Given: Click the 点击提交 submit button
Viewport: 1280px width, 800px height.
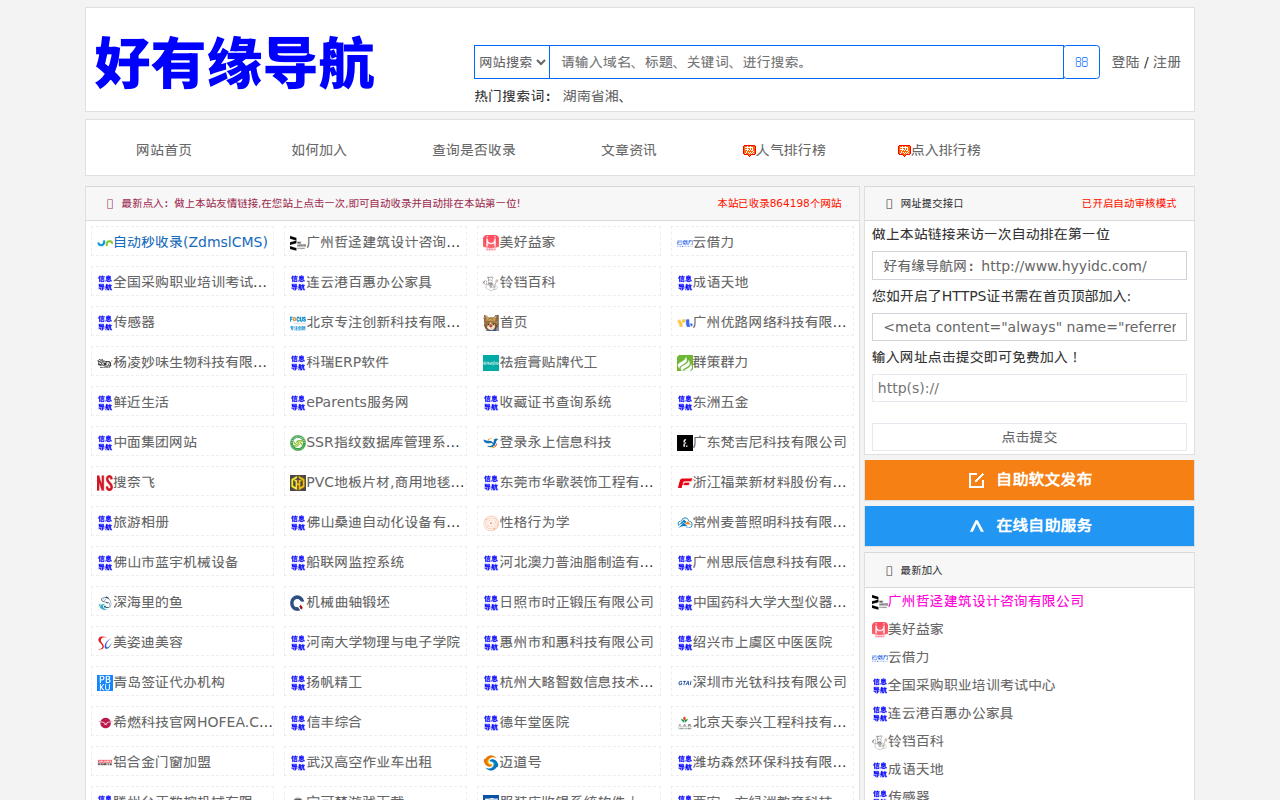Looking at the screenshot, I should point(1029,437).
